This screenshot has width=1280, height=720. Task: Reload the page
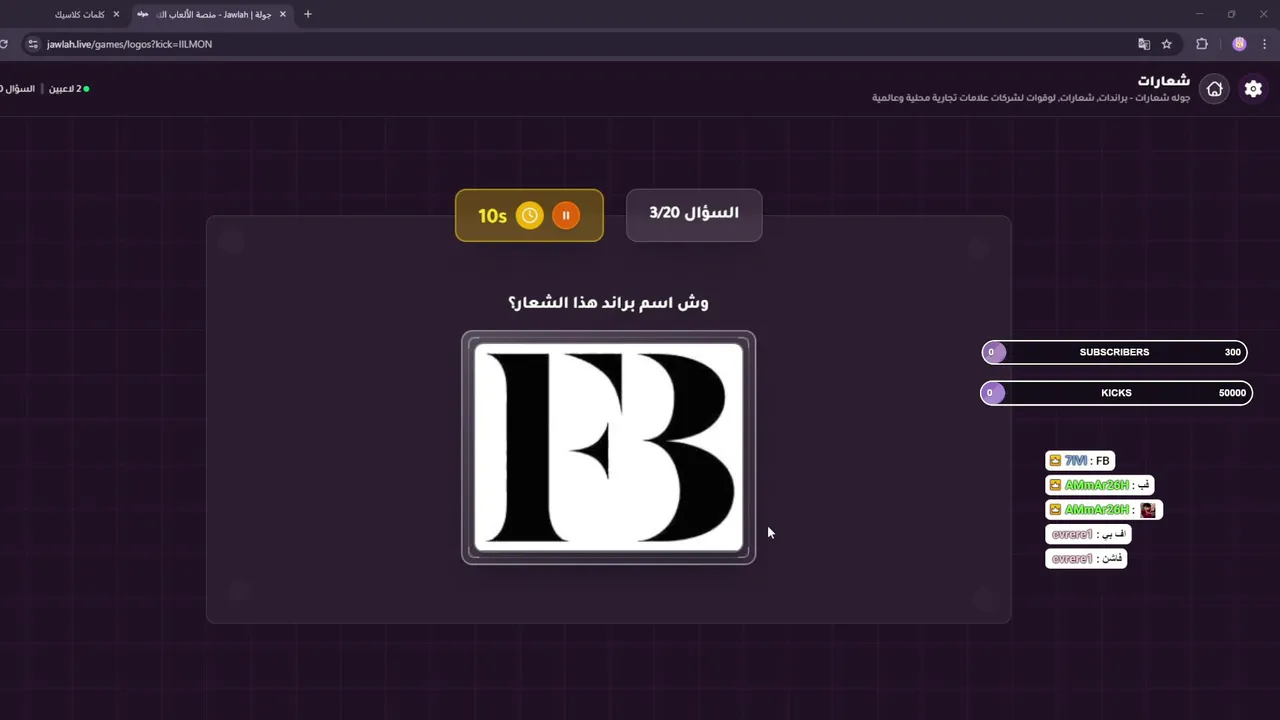pos(4,44)
